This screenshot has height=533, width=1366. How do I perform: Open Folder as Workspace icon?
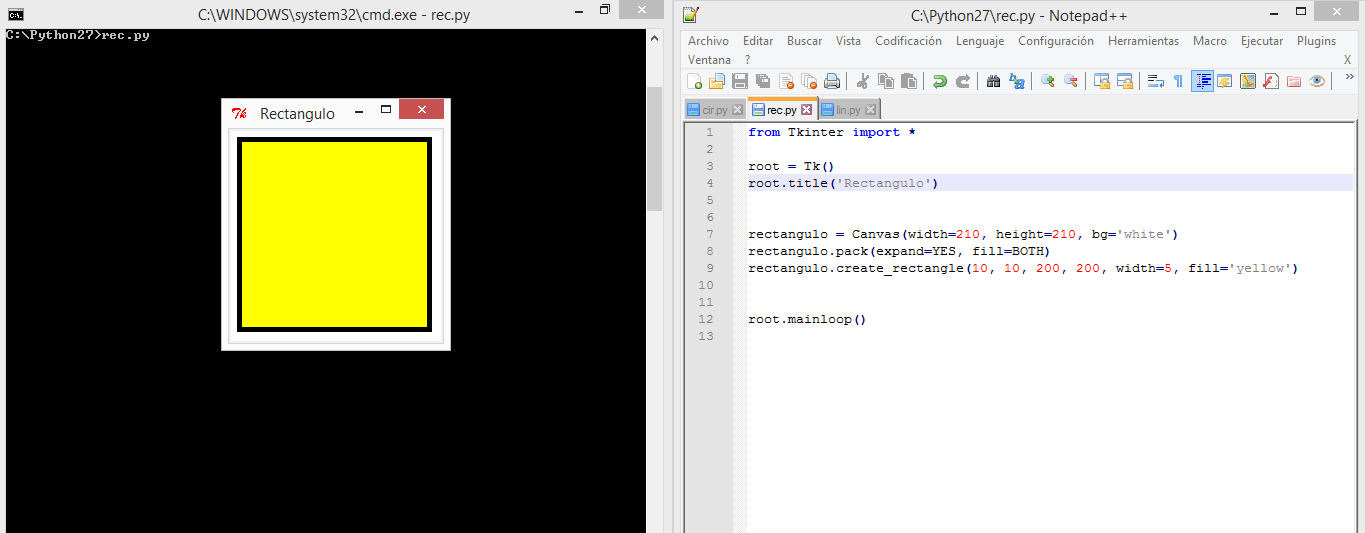click(x=1294, y=82)
